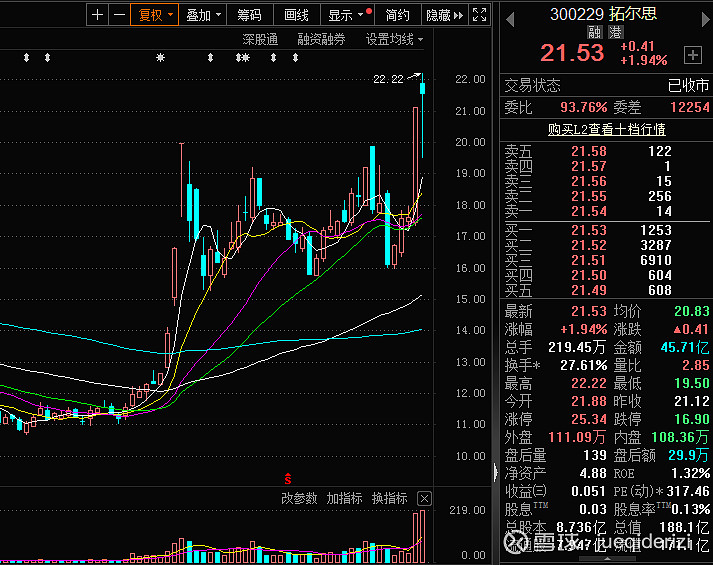Add stock to watchlist with plus icon
713x565 pixels.
692,54
